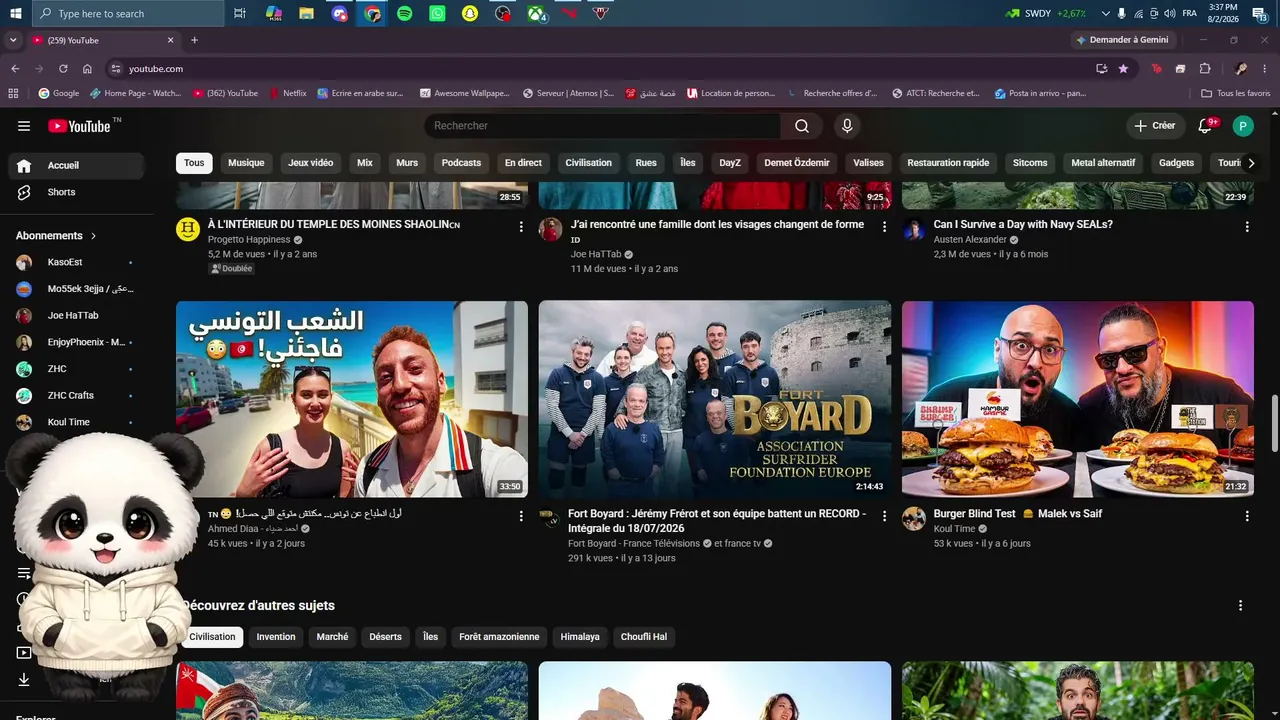Choose the Himalaya topic chip
Viewport: 1280px width, 720px height.
pyautogui.click(x=580, y=637)
